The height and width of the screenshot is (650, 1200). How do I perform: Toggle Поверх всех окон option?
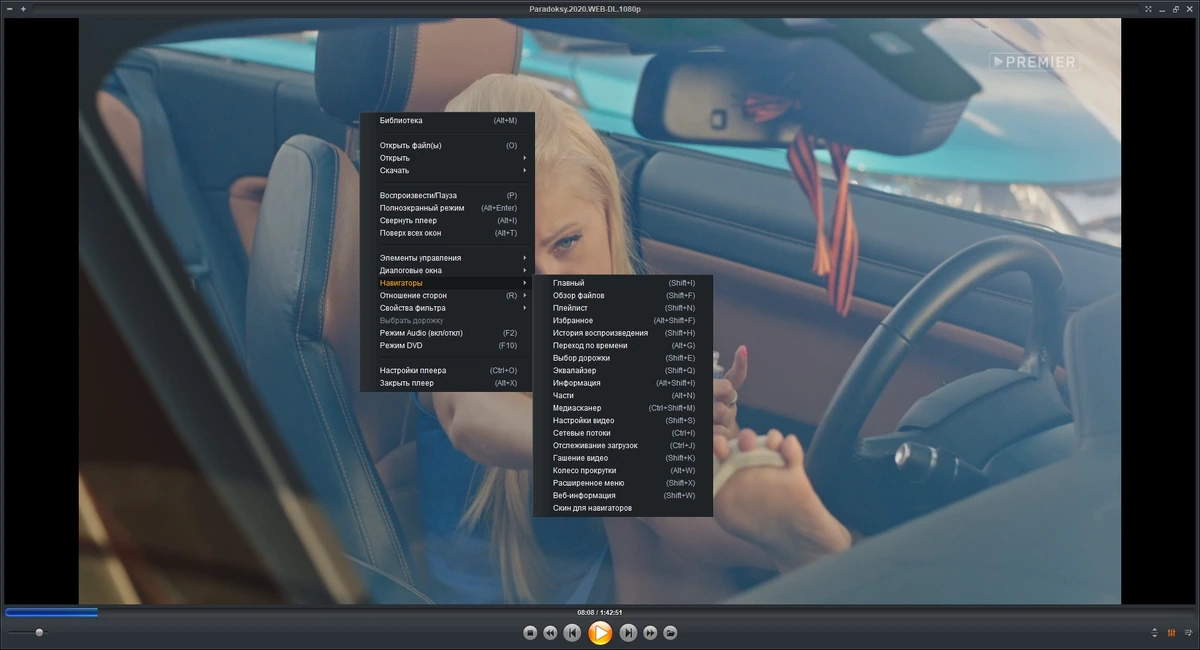(448, 233)
